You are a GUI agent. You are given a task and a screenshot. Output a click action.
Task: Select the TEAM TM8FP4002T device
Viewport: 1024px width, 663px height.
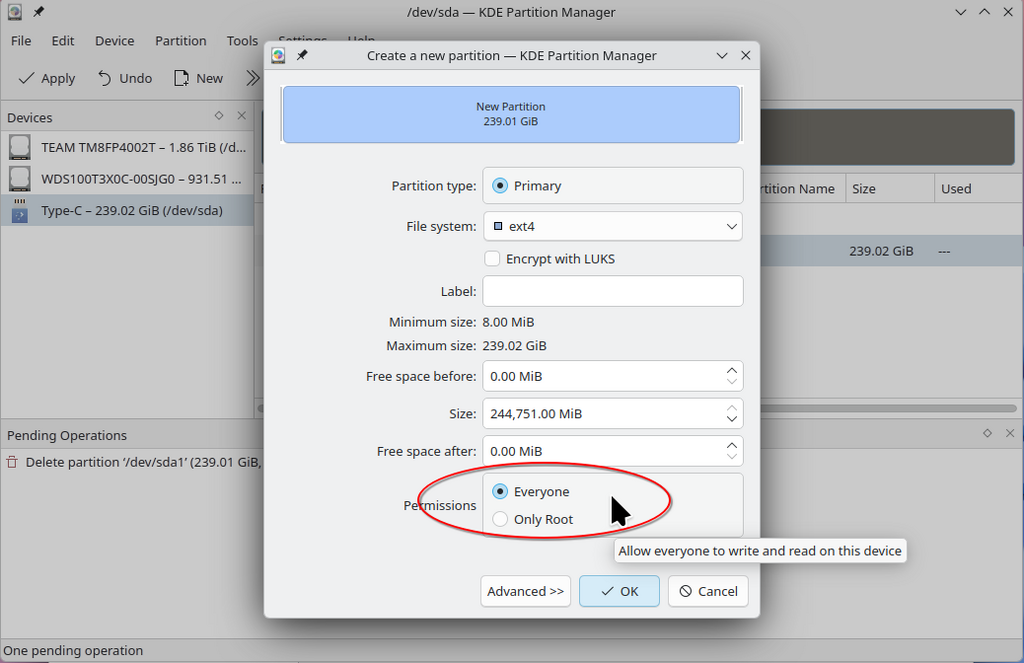[x=127, y=148]
